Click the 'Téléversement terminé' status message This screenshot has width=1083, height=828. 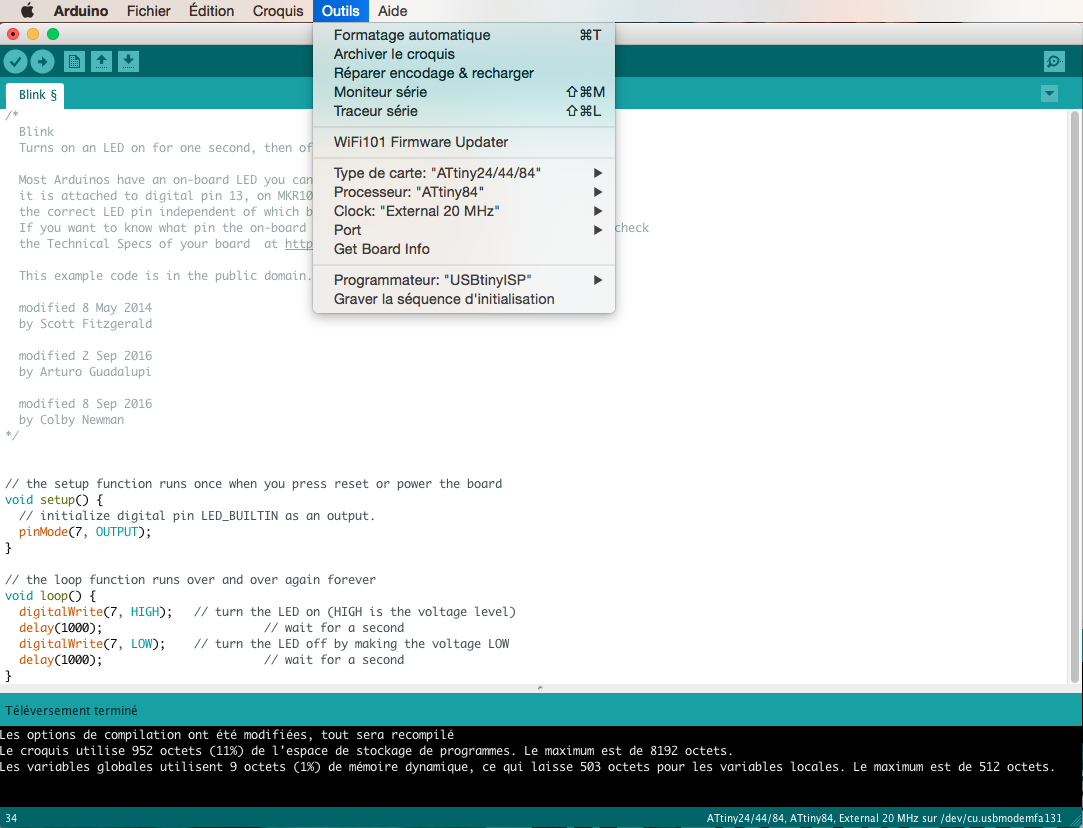71,711
